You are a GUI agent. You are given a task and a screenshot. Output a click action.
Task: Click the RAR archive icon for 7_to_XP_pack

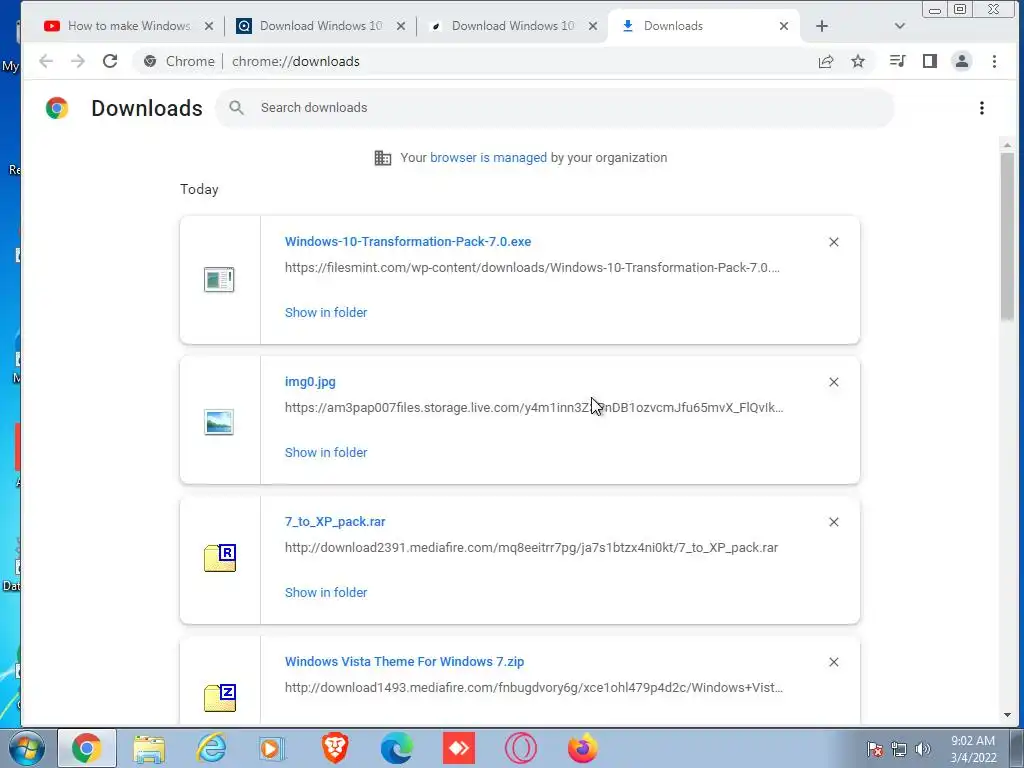tap(220, 558)
